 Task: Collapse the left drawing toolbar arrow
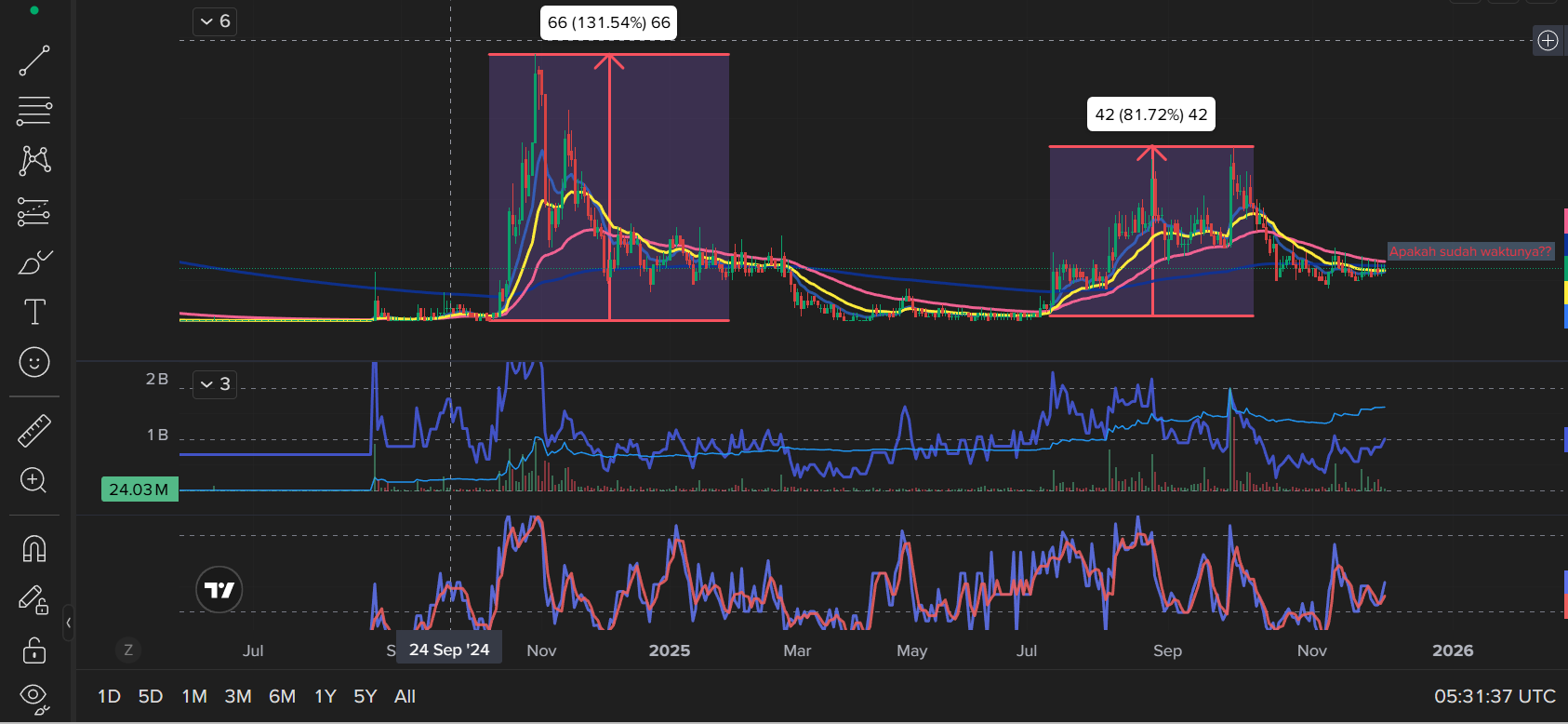68,623
